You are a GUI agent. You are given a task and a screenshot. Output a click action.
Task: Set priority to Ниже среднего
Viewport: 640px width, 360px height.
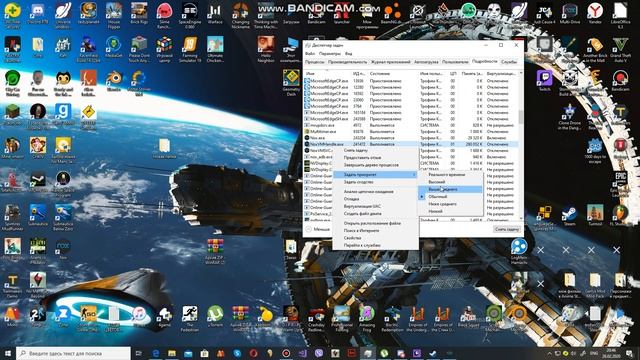(x=451, y=204)
